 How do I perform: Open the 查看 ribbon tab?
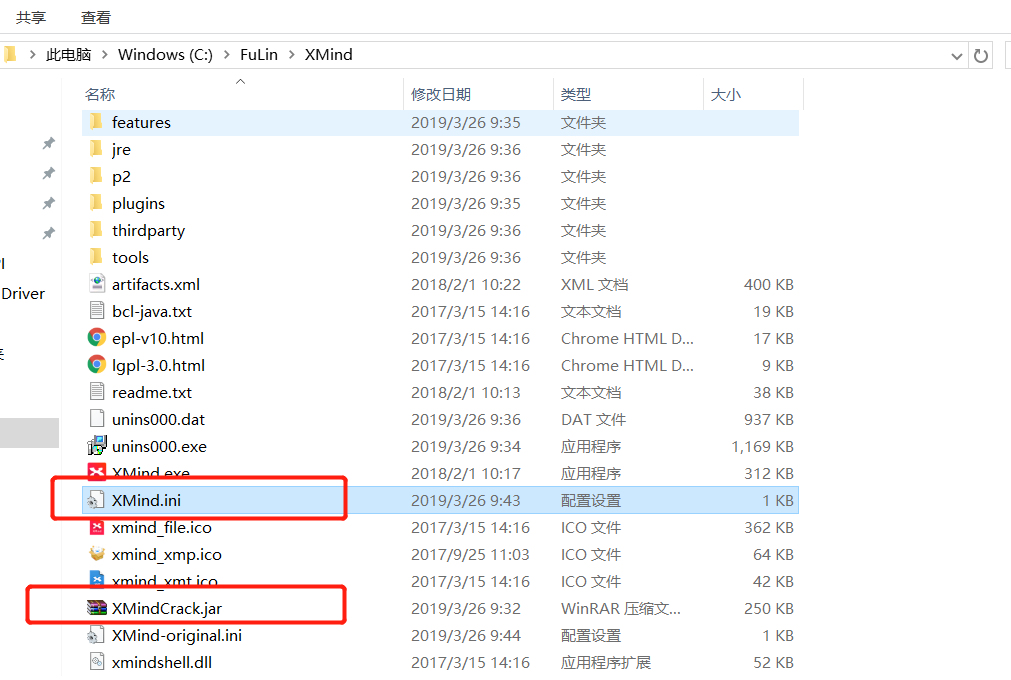pos(95,17)
